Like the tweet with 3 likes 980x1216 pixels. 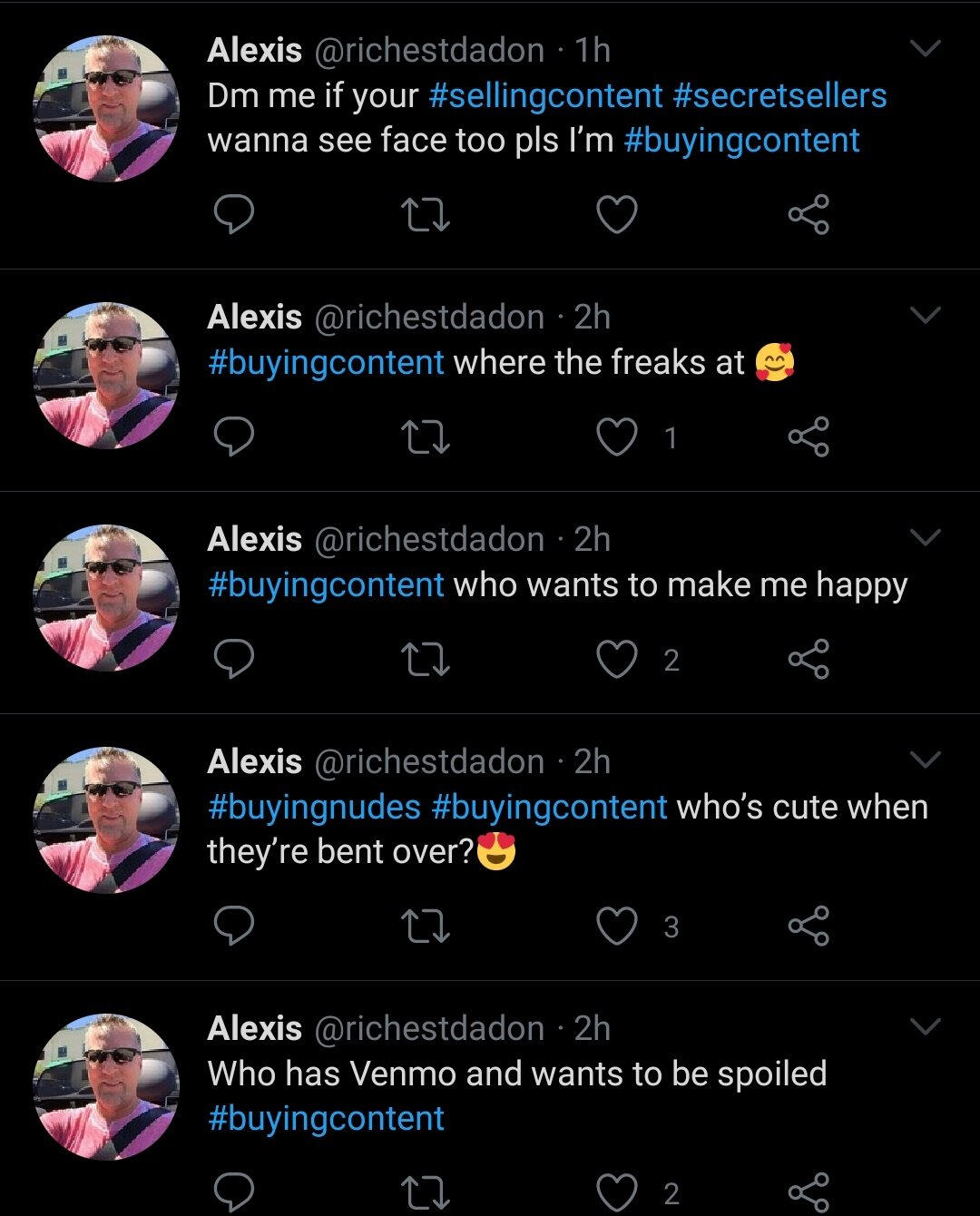[x=617, y=926]
